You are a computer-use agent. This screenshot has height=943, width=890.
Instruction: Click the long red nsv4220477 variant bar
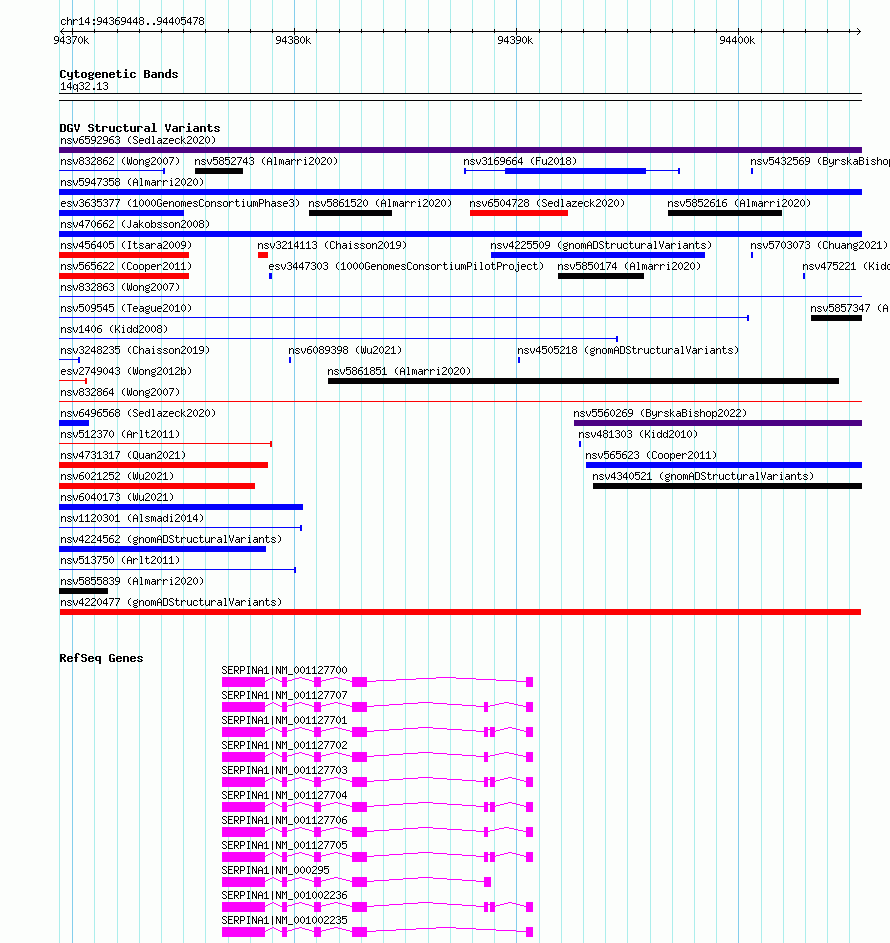tap(461, 613)
